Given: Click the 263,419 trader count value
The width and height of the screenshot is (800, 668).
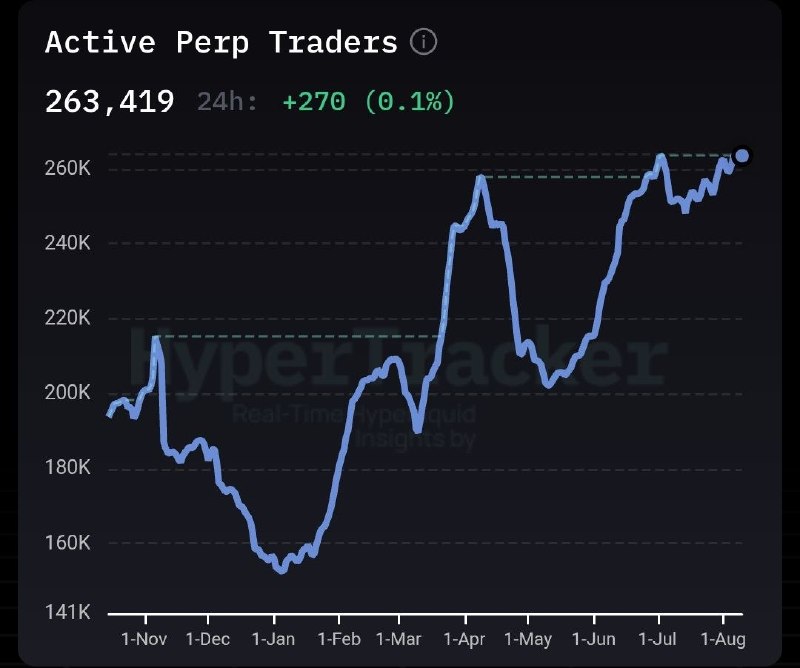Looking at the screenshot, I should point(110,102).
